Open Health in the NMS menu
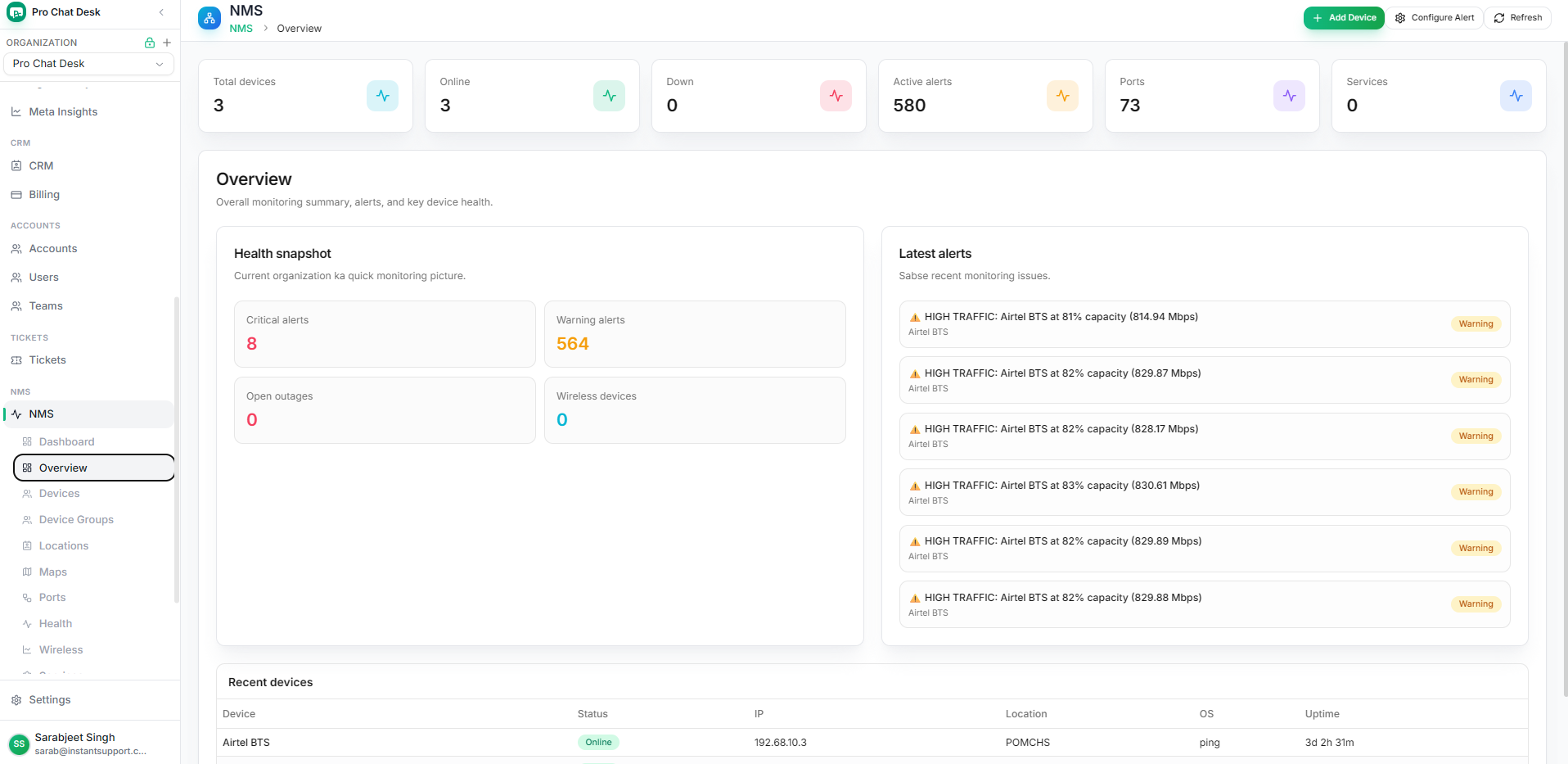This screenshot has width=1568, height=764. (56, 624)
